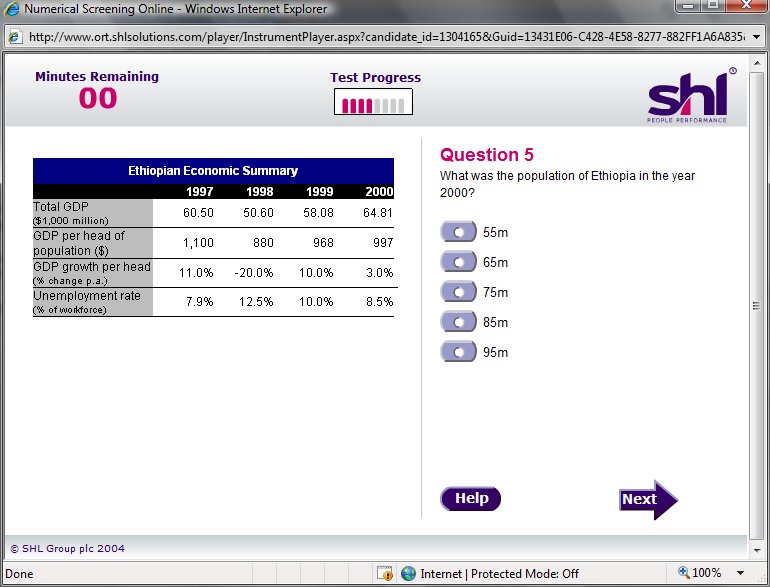Click the page icon beside the URL
The width and height of the screenshot is (770, 587).
pyautogui.click(x=15, y=36)
